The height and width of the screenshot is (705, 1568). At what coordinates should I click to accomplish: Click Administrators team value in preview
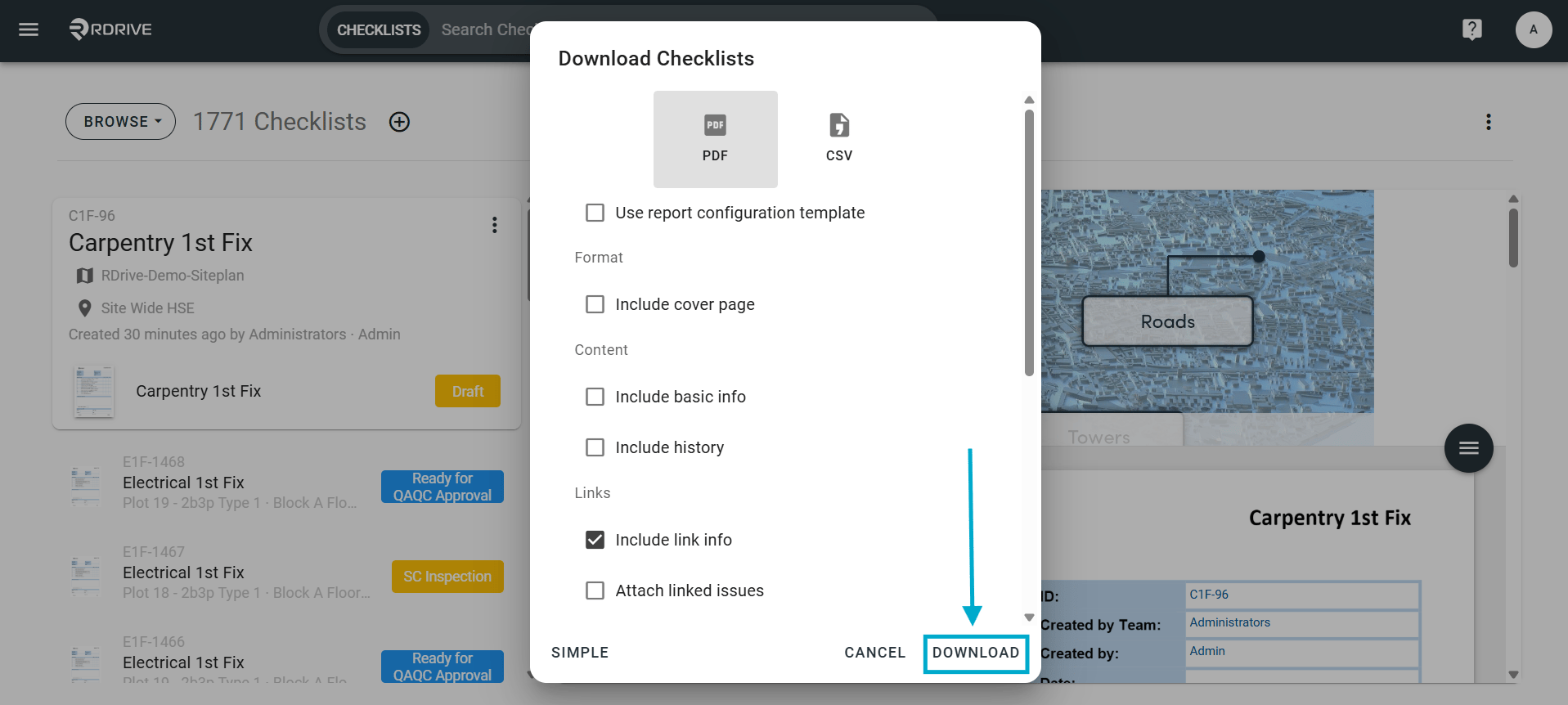[x=1229, y=622]
